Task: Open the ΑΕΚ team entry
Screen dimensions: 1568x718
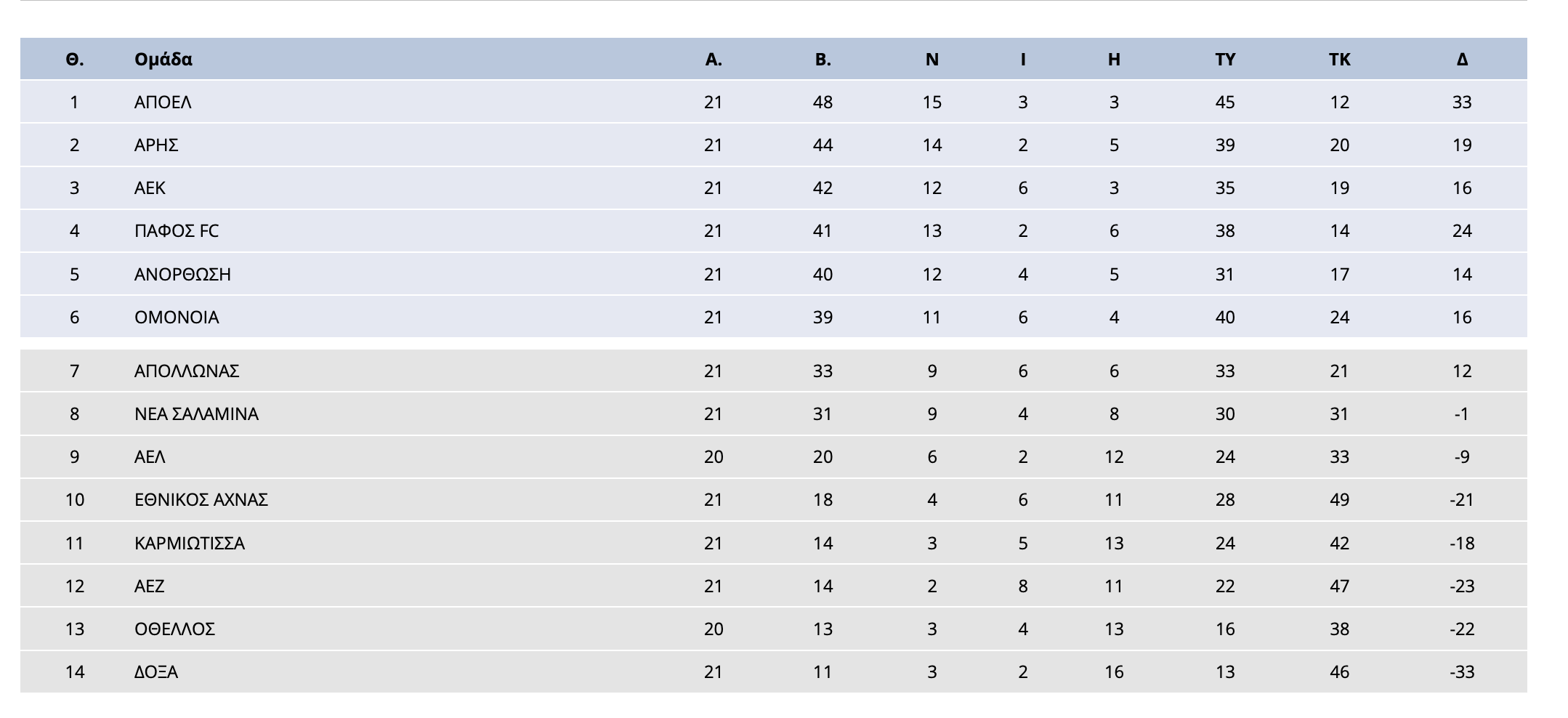Action: [x=150, y=188]
